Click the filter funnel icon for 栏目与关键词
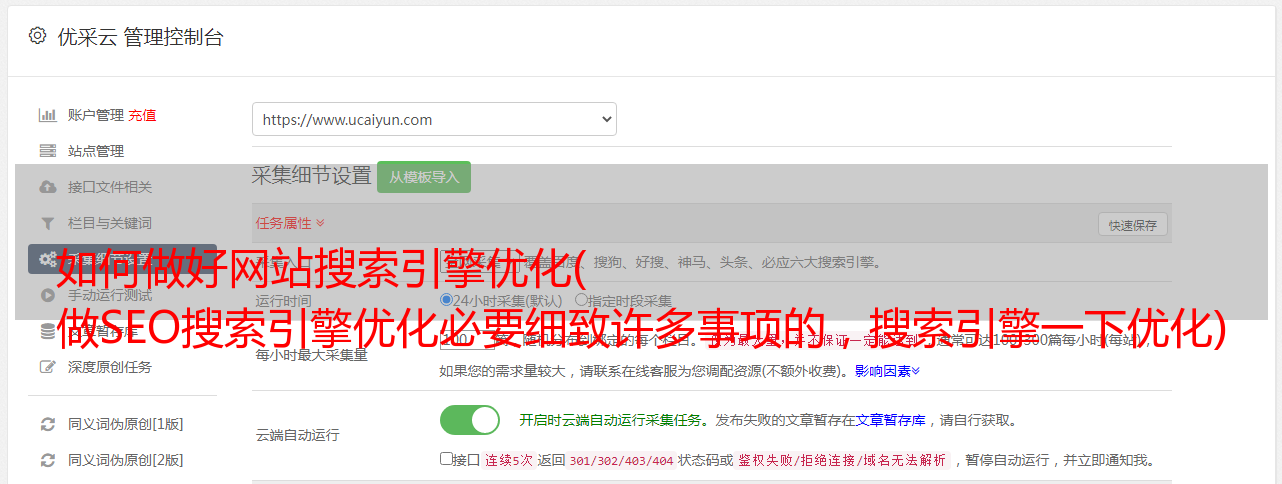Screen dimensions: 1282x484 [47, 223]
